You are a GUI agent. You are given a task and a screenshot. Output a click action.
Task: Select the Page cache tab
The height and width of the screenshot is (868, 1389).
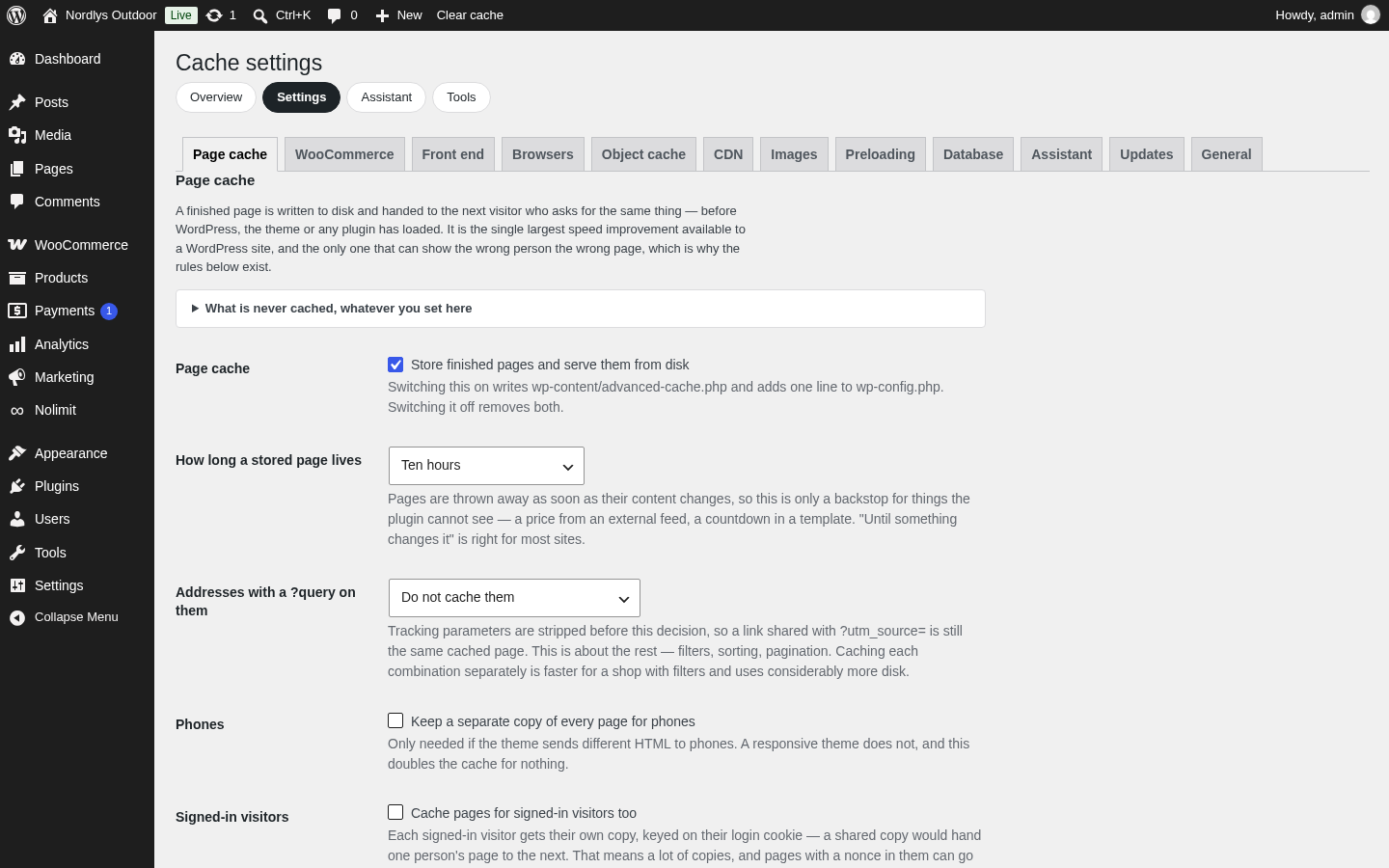pyautogui.click(x=230, y=154)
